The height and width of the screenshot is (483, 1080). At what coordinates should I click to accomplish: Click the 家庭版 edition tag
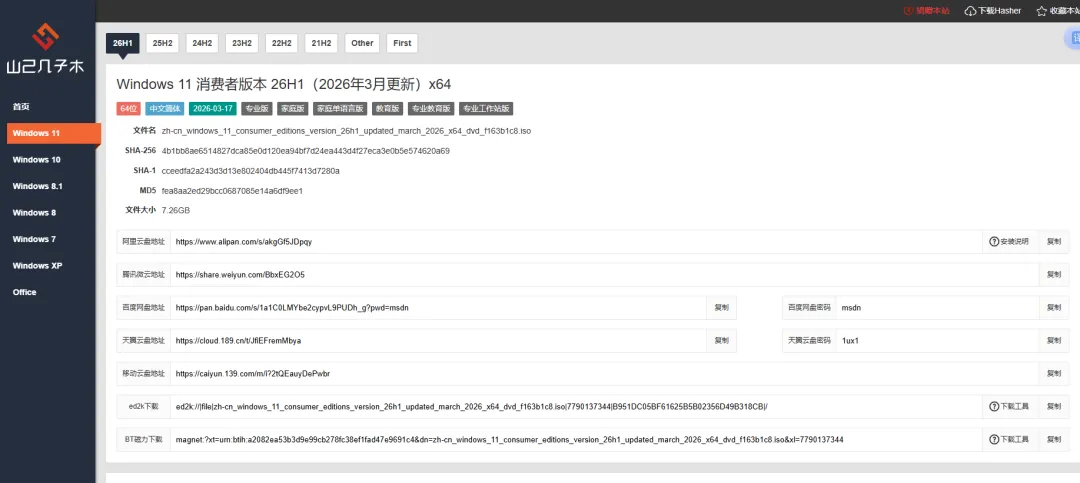292,109
